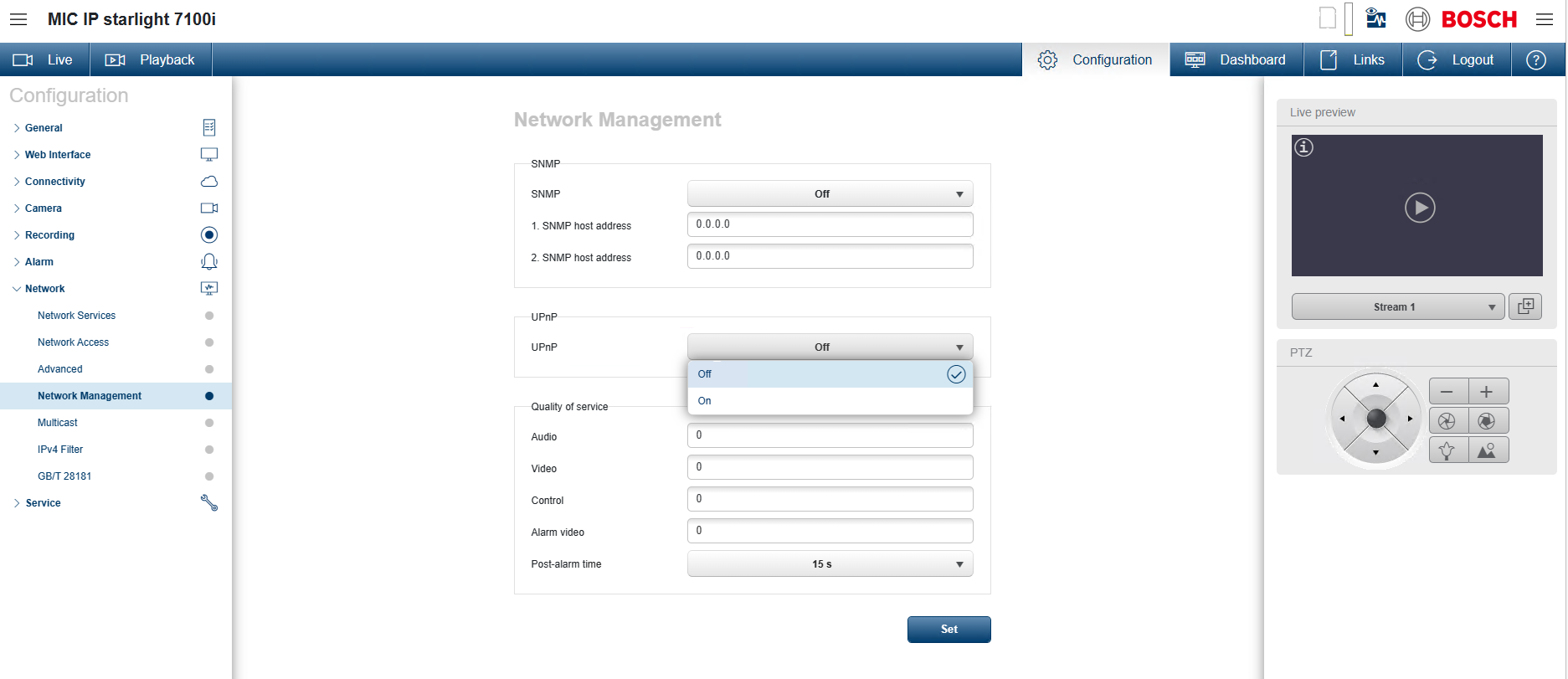
Task: Open the live preview in a new window
Action: click(1525, 306)
